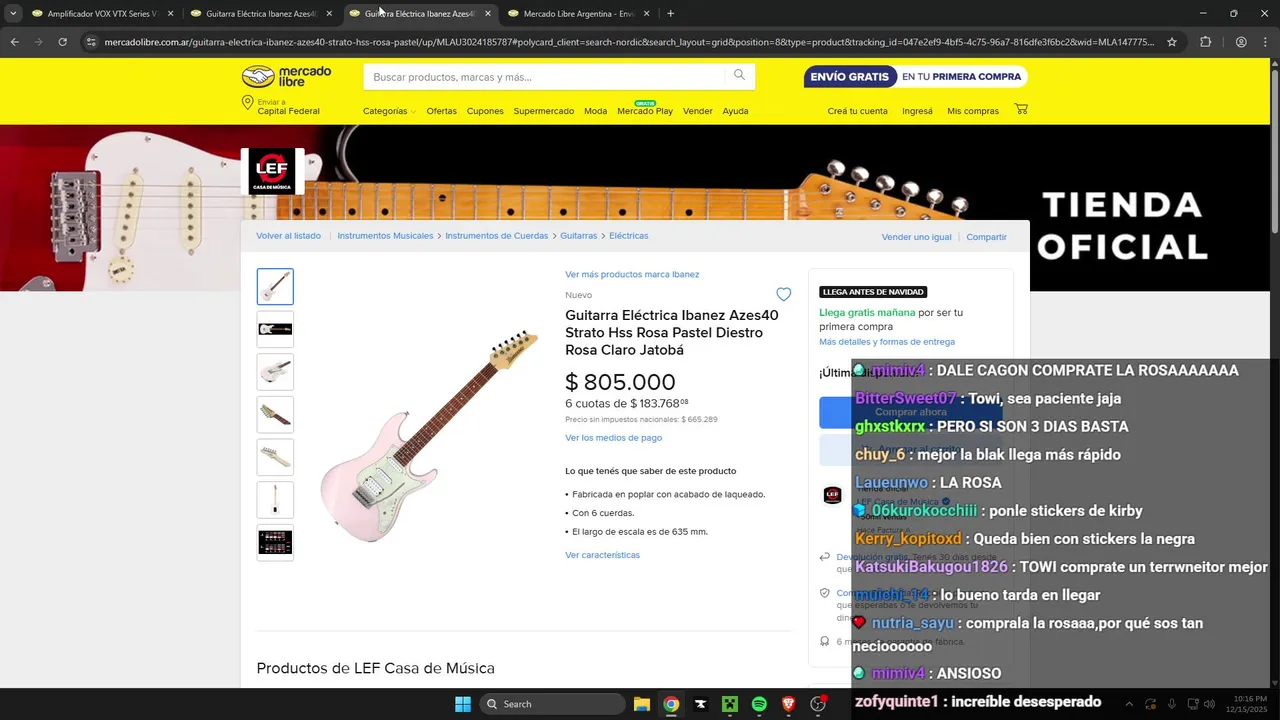Viewport: 1280px width, 720px height.
Task: Click Creá tu cuenta link
Action: [857, 111]
